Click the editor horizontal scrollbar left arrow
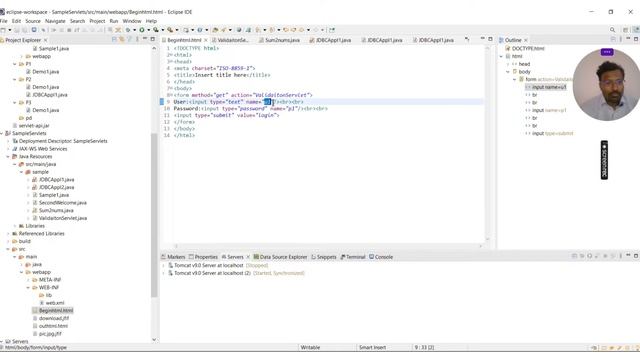The width and height of the screenshot is (640, 360). tap(176, 246)
